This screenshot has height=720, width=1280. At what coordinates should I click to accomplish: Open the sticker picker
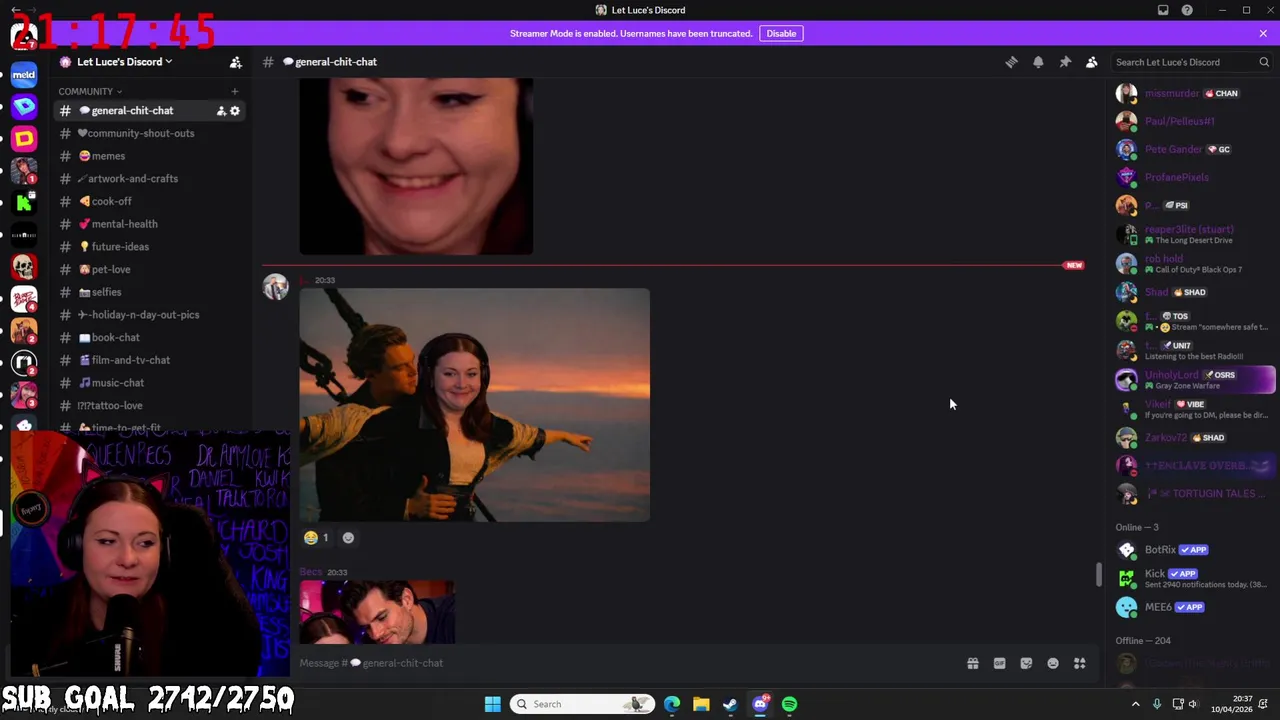coord(1026,663)
